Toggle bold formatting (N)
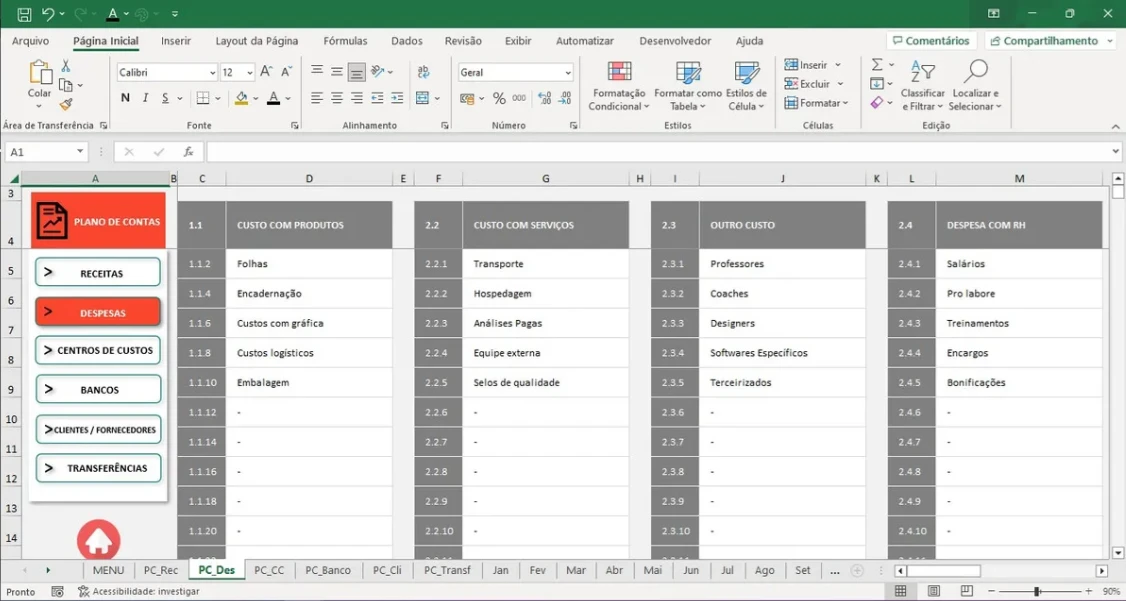Screen dimensions: 1126x601 click(x=125, y=98)
